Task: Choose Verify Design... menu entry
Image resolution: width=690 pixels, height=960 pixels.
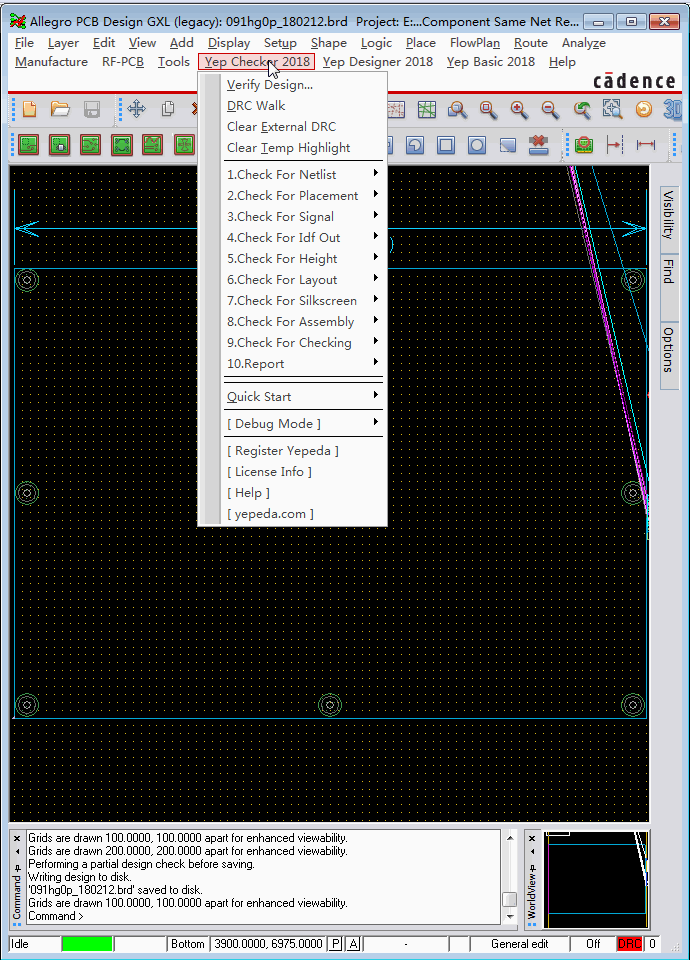Action: coord(303,84)
